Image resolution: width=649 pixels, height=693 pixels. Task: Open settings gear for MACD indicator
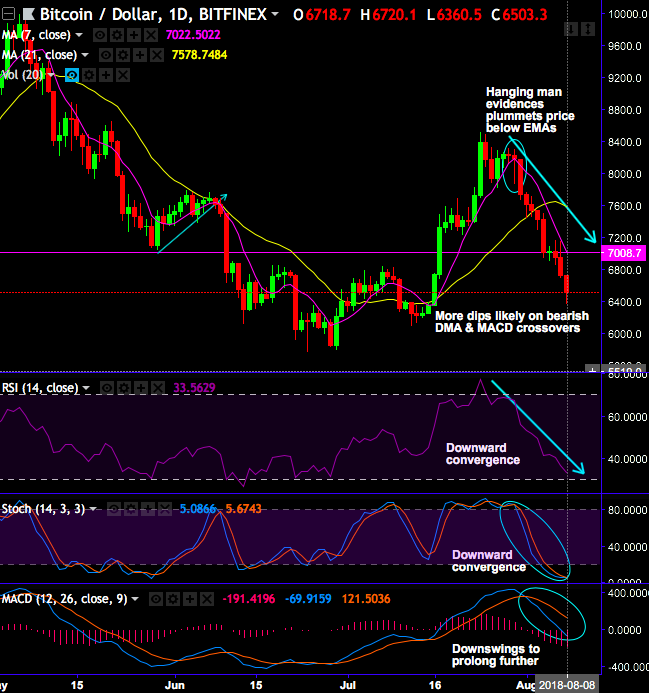click(x=172, y=600)
